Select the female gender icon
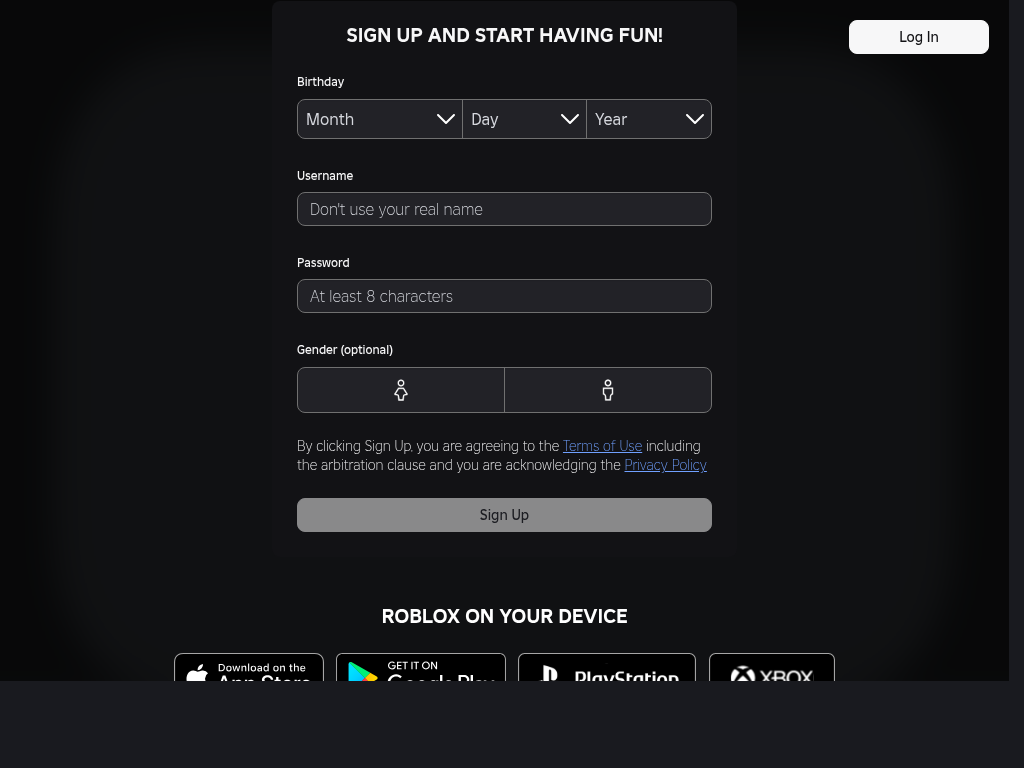Image resolution: width=1024 pixels, height=768 pixels. (x=401, y=390)
